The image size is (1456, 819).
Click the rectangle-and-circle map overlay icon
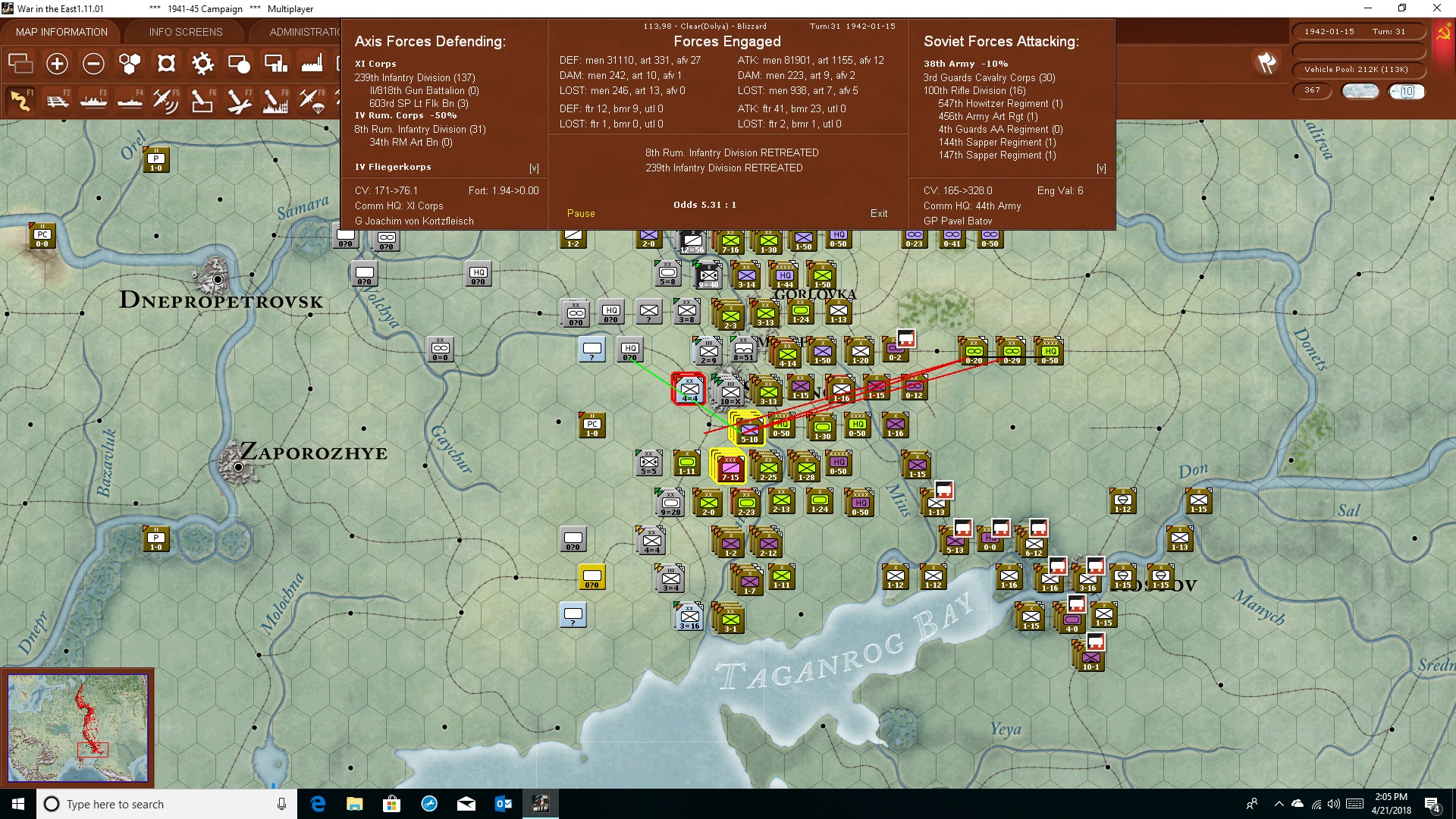[x=239, y=64]
